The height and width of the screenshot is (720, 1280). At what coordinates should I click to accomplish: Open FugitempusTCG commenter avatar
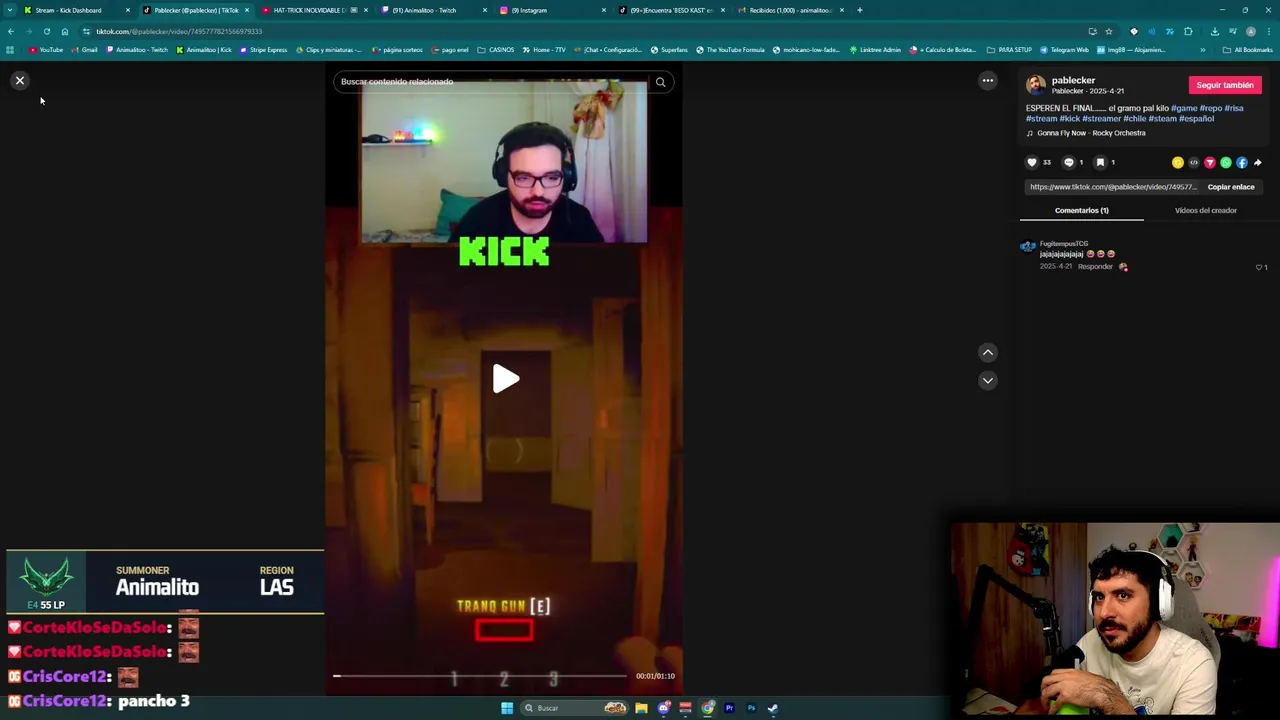1028,248
